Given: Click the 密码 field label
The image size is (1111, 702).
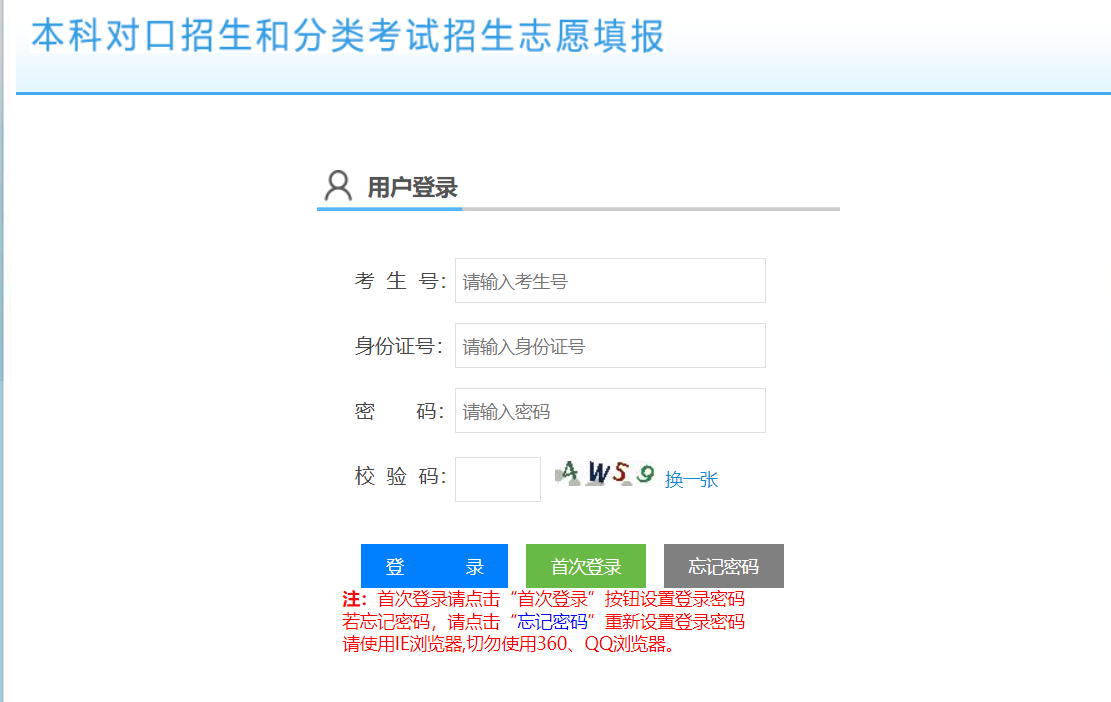Looking at the screenshot, I should pos(398,412).
